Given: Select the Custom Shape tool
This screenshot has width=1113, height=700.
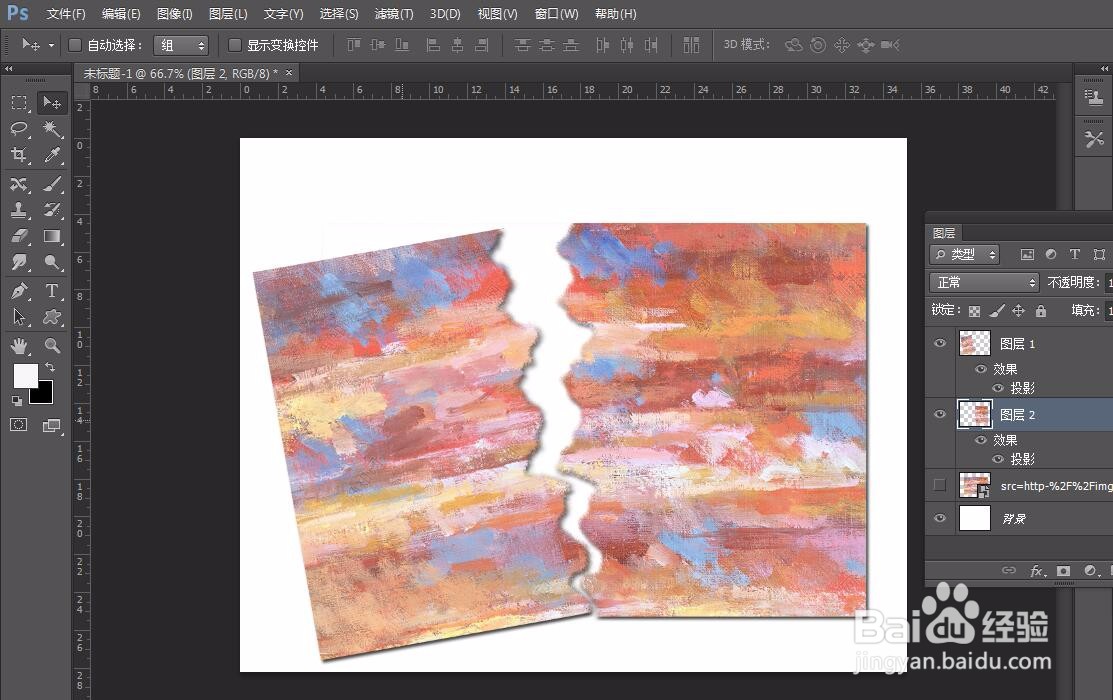Looking at the screenshot, I should pyautogui.click(x=52, y=317).
